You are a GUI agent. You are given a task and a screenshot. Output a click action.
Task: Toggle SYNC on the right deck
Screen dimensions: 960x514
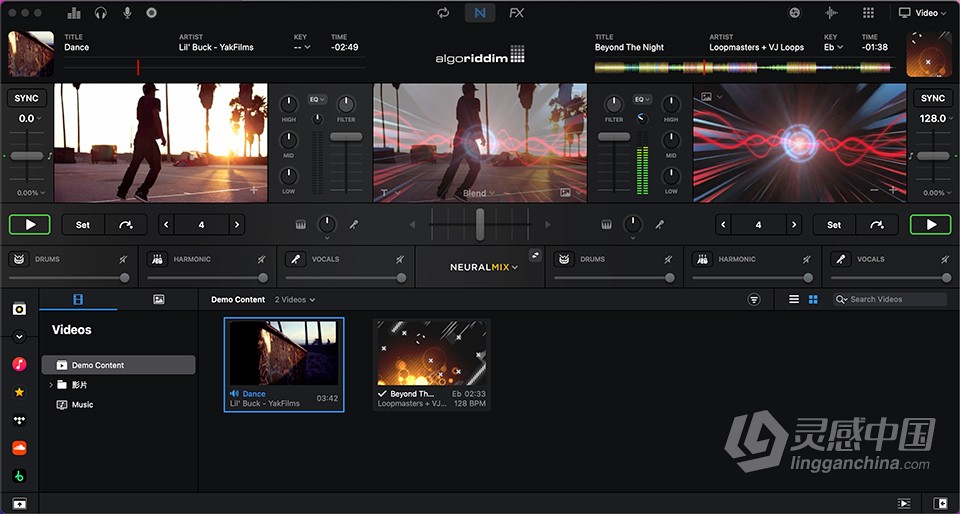[933, 98]
